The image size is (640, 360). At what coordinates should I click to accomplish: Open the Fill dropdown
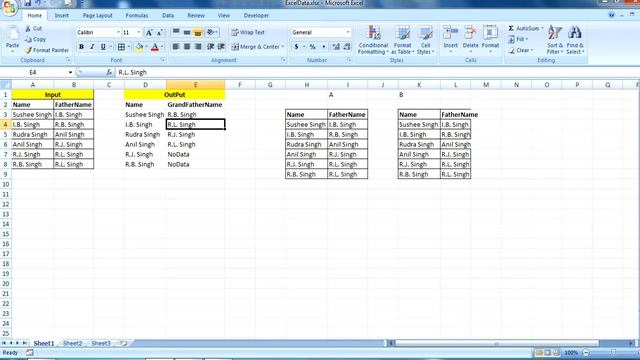(x=518, y=39)
